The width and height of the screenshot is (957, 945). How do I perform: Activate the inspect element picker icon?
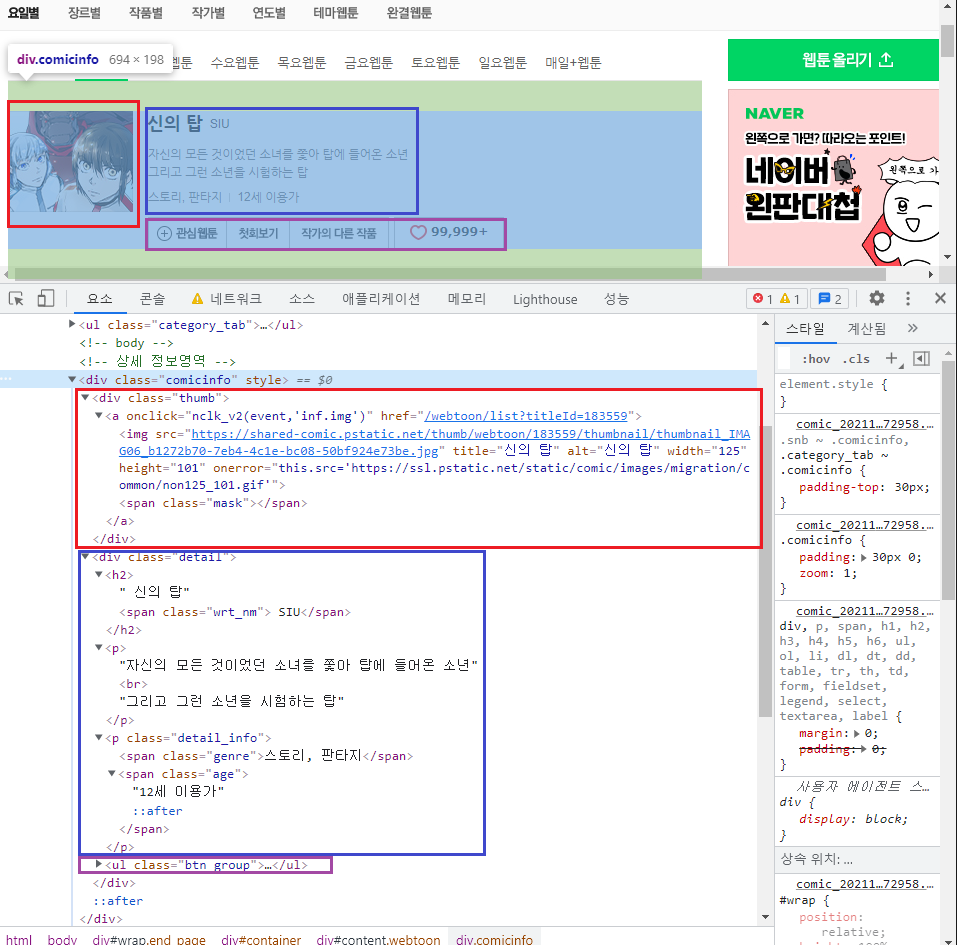(x=16, y=299)
